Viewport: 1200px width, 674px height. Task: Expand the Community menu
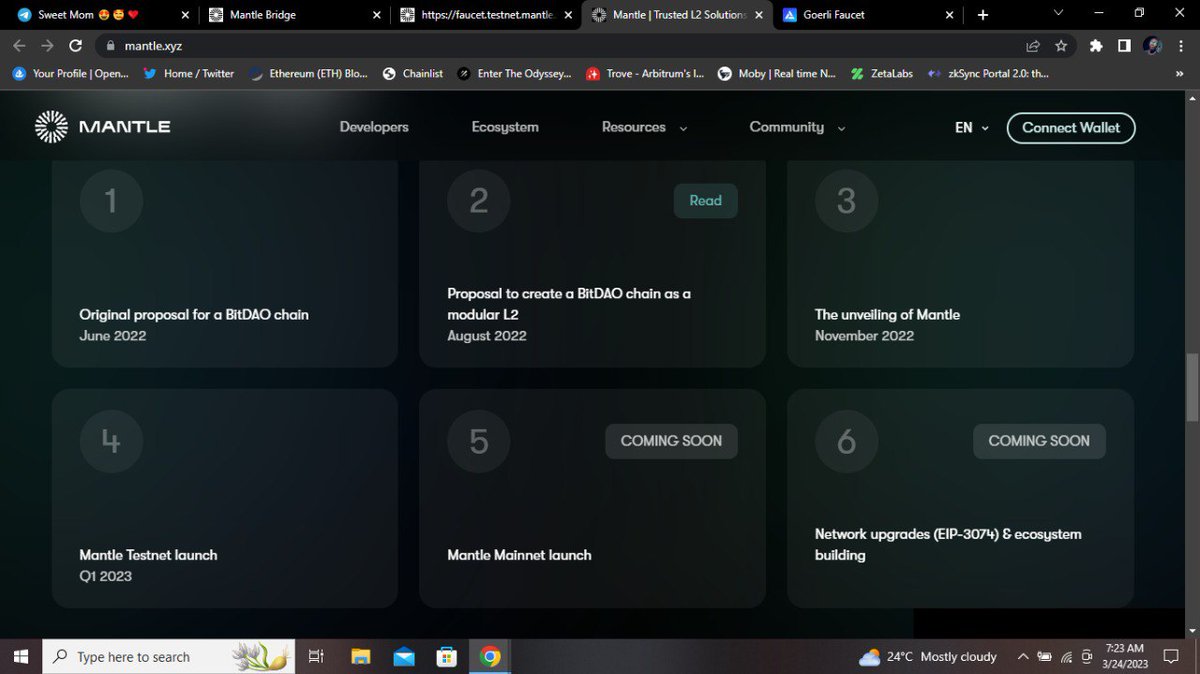(x=797, y=127)
